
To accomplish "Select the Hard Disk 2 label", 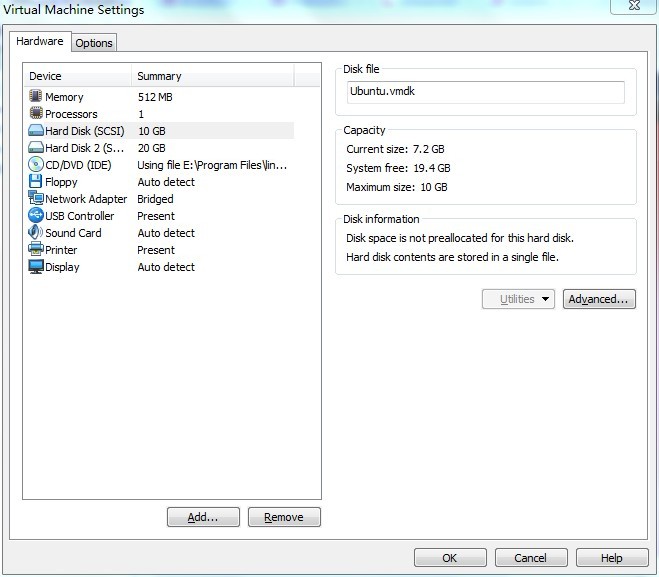I will pos(84,148).
